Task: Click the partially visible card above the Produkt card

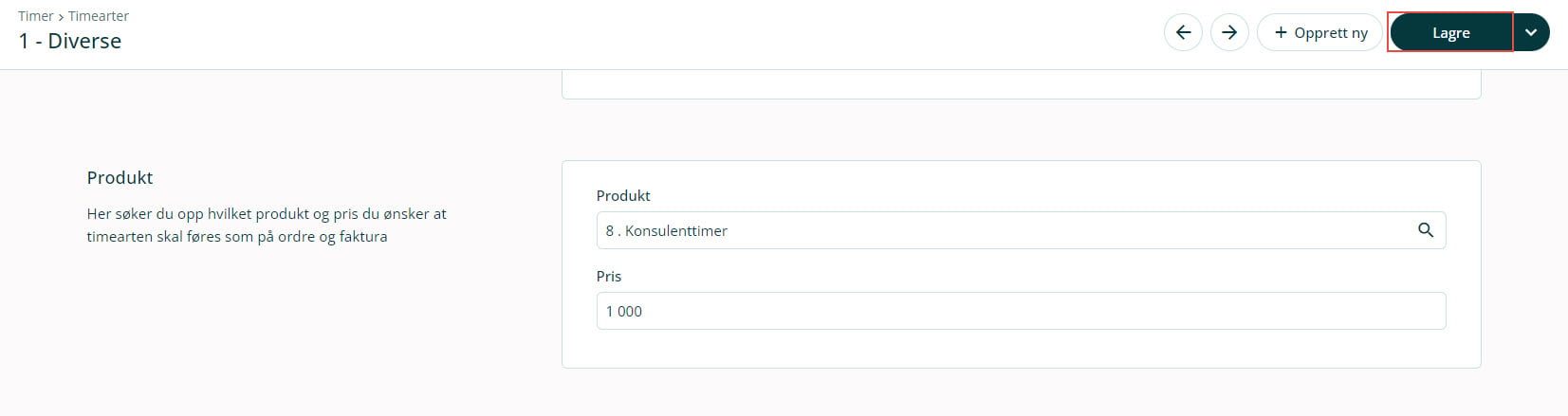Action: coord(1020,83)
